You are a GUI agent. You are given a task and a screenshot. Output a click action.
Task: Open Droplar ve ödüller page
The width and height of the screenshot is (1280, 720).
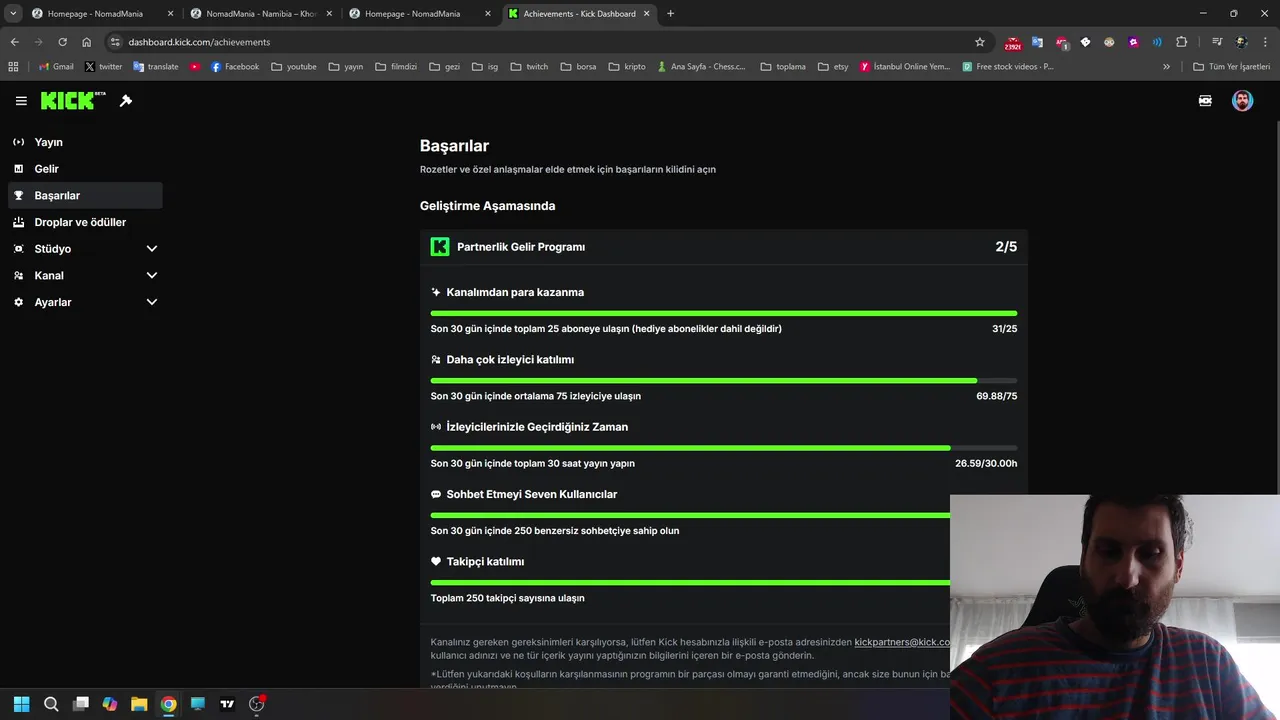80,222
